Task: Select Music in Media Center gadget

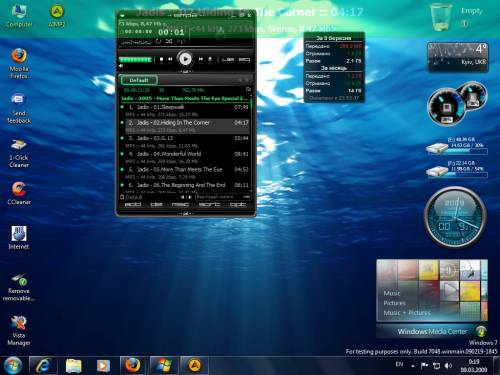Action: pos(392,293)
